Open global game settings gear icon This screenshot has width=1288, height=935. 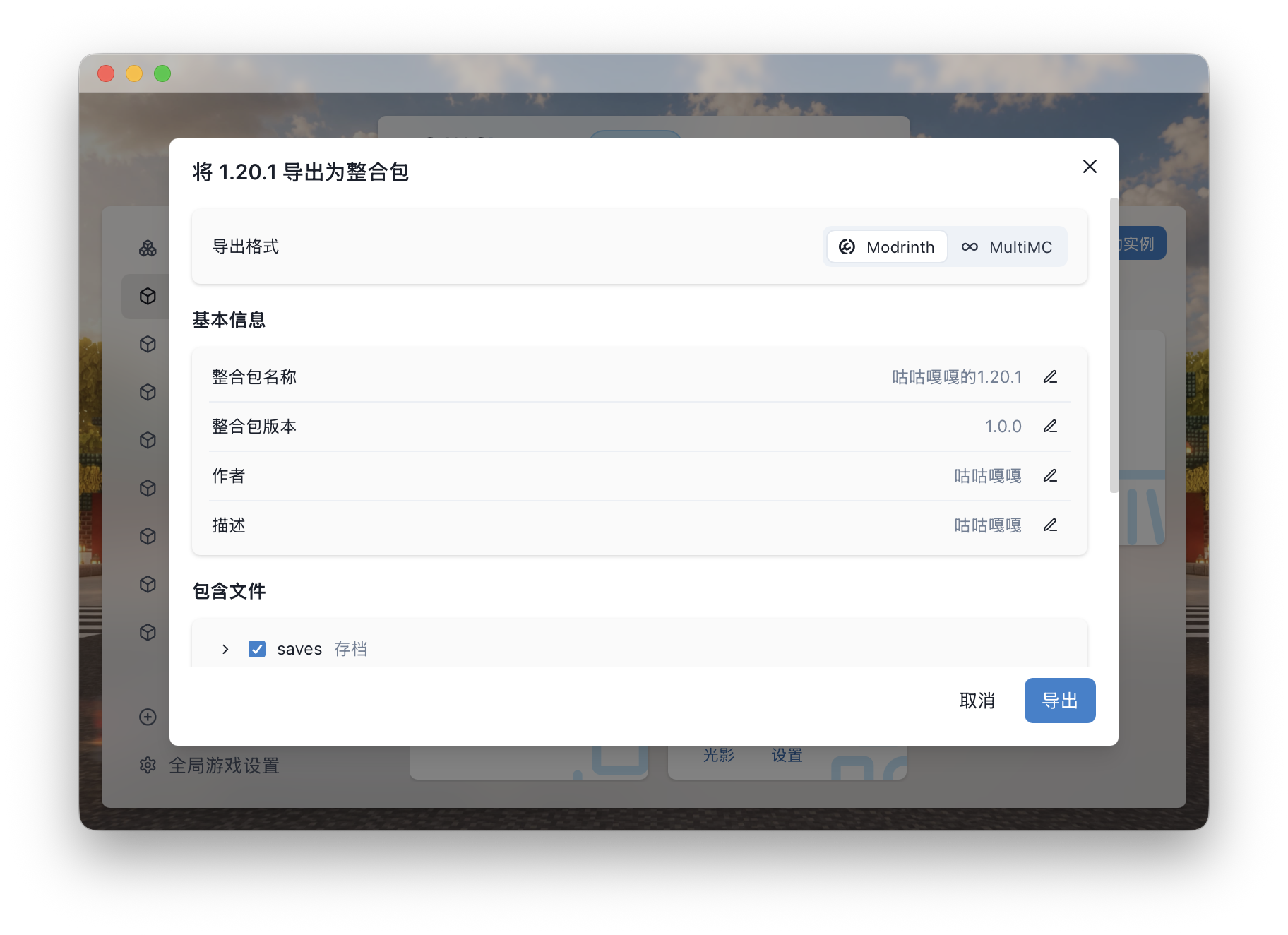[148, 765]
